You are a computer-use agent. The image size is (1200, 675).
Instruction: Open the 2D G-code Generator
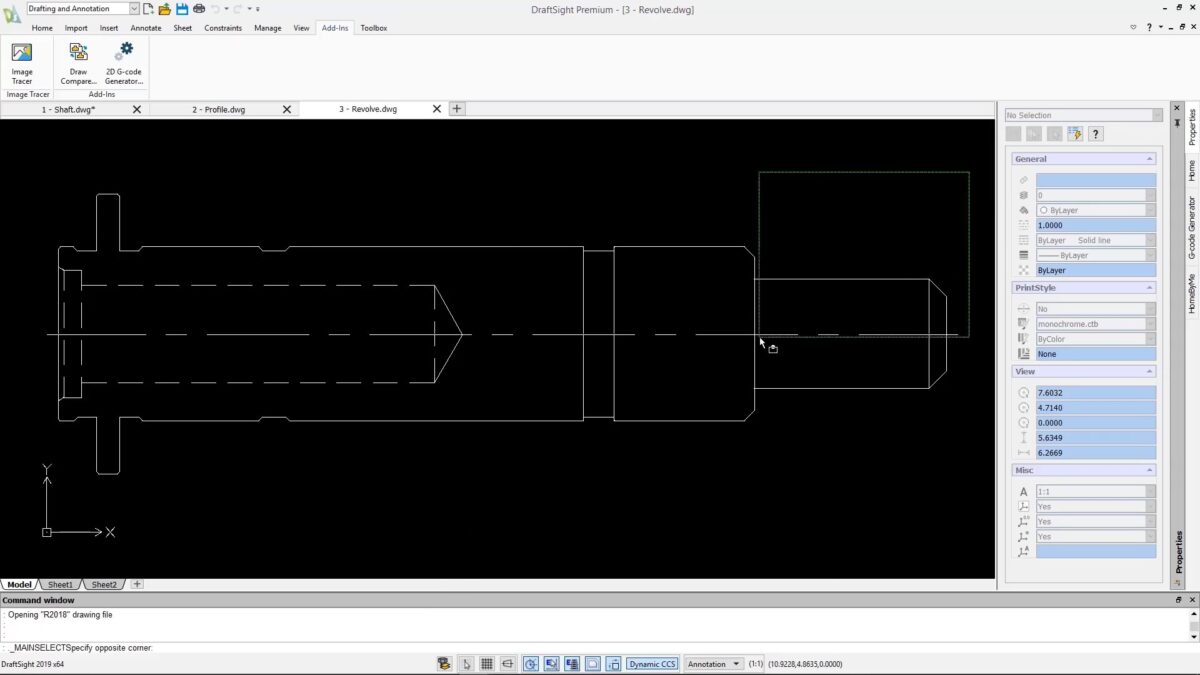pyautogui.click(x=124, y=62)
